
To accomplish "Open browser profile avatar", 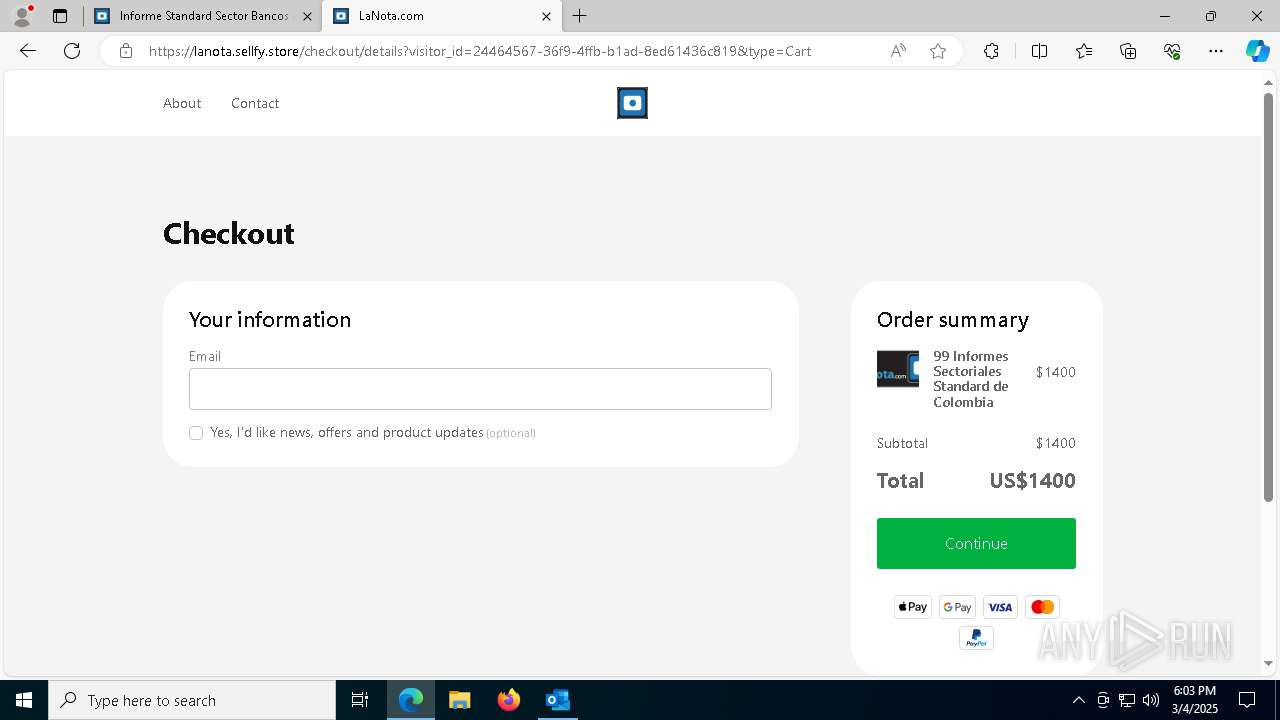I will 22,16.
